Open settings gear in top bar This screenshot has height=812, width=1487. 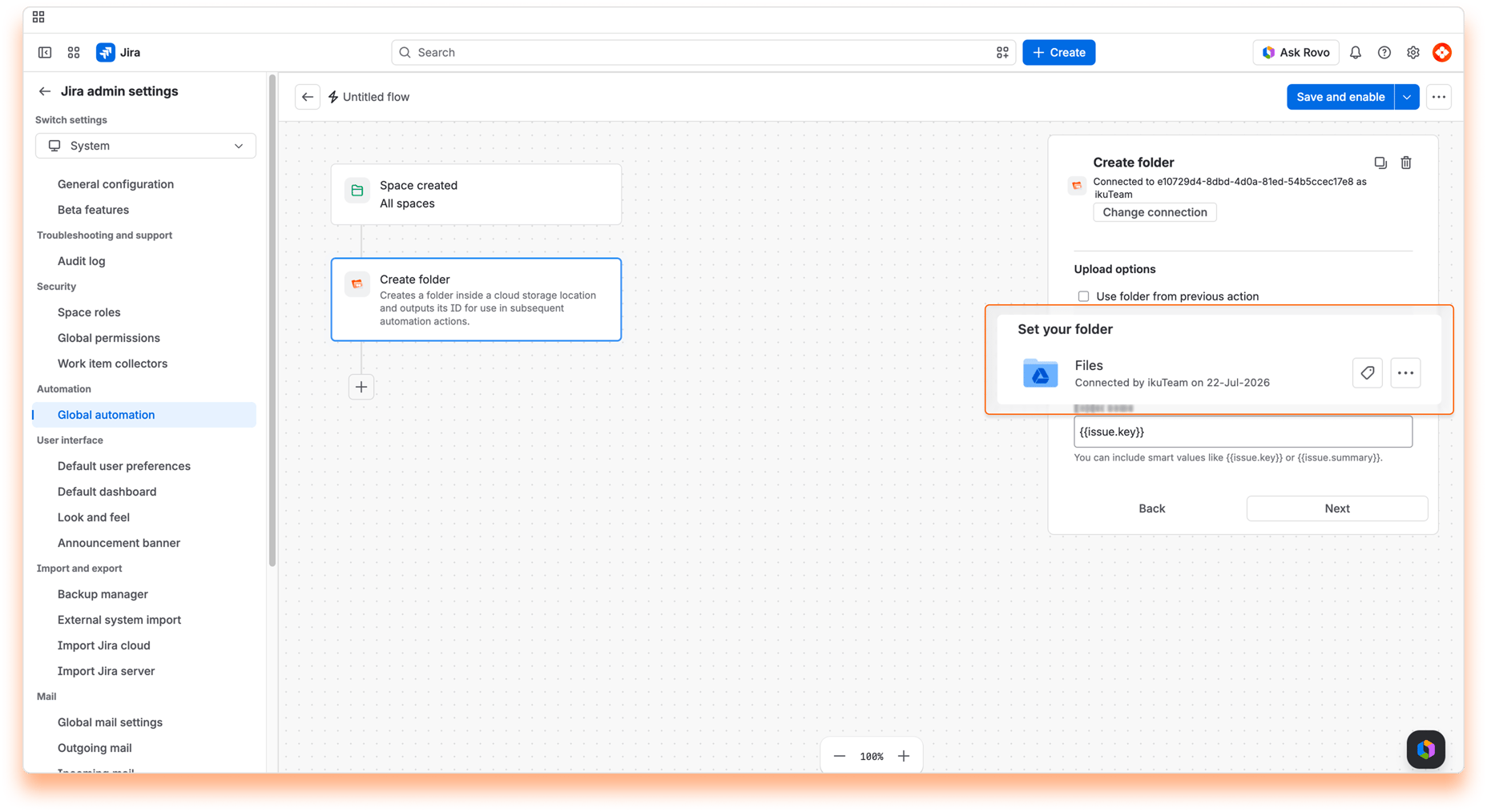click(1412, 52)
